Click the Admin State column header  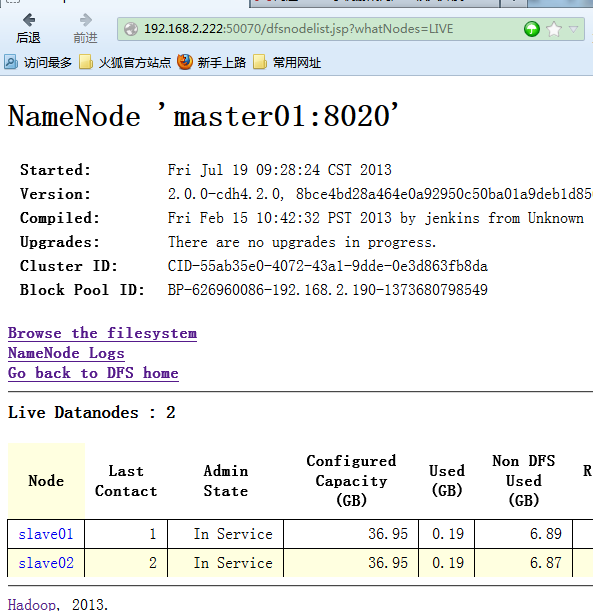pyautogui.click(x=226, y=481)
